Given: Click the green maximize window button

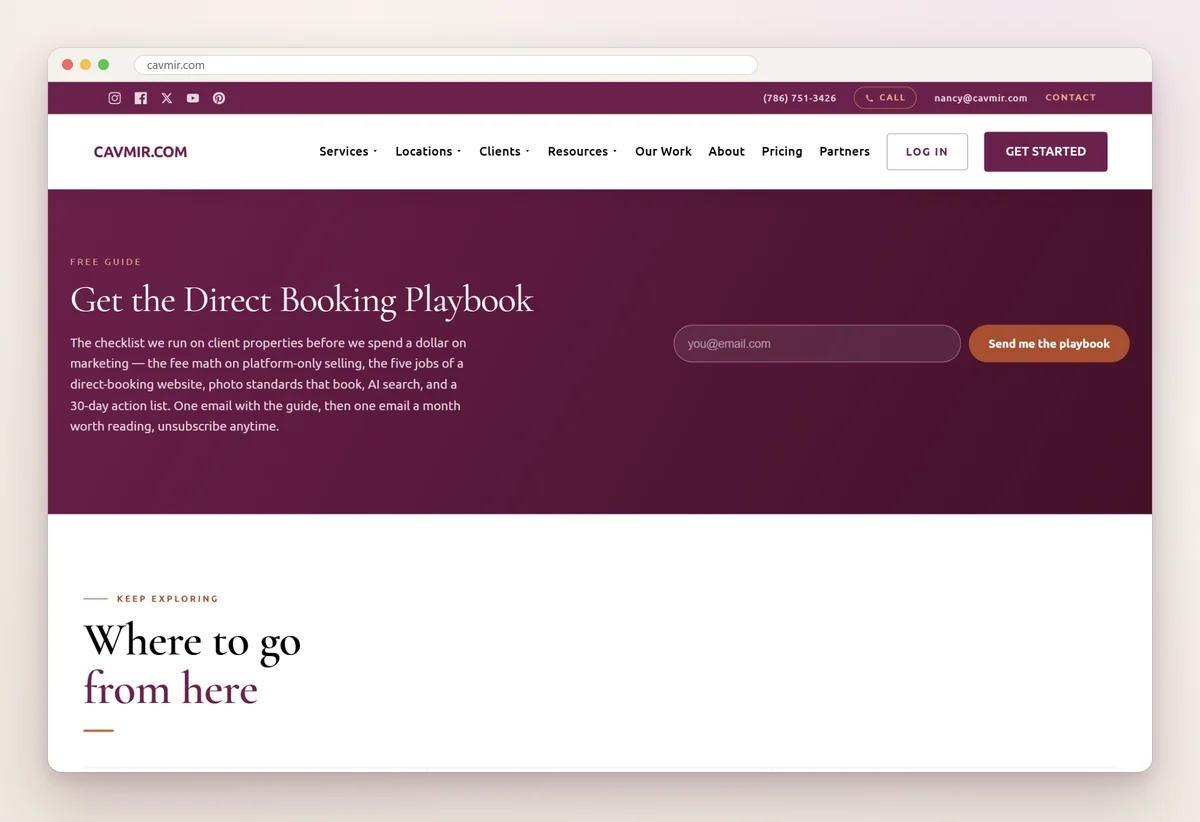Looking at the screenshot, I should coord(103,65).
